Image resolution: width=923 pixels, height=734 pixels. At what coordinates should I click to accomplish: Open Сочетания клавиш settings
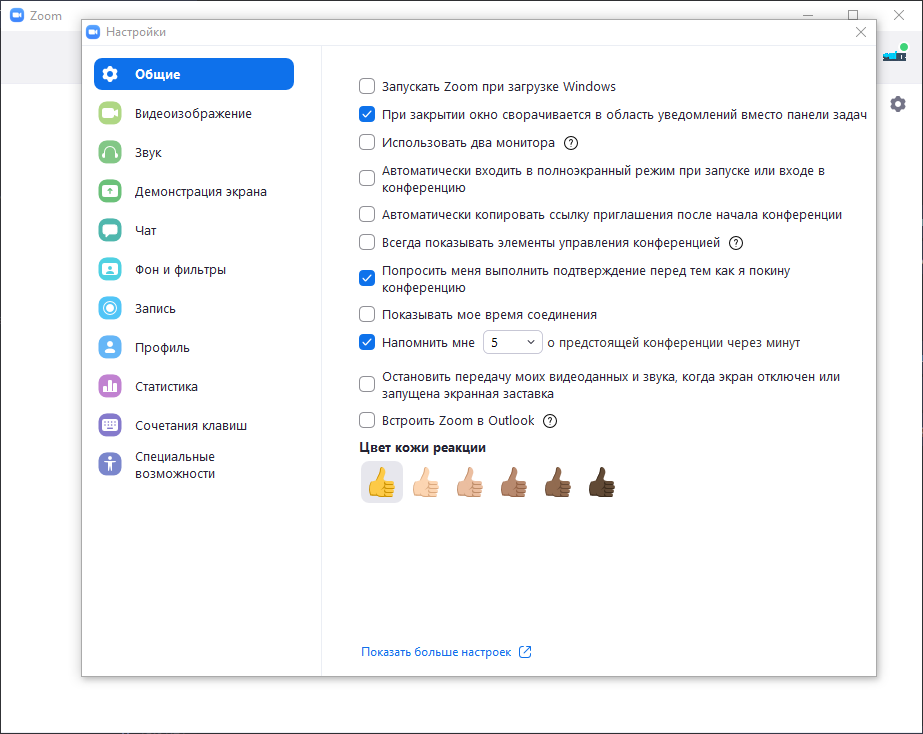point(194,426)
